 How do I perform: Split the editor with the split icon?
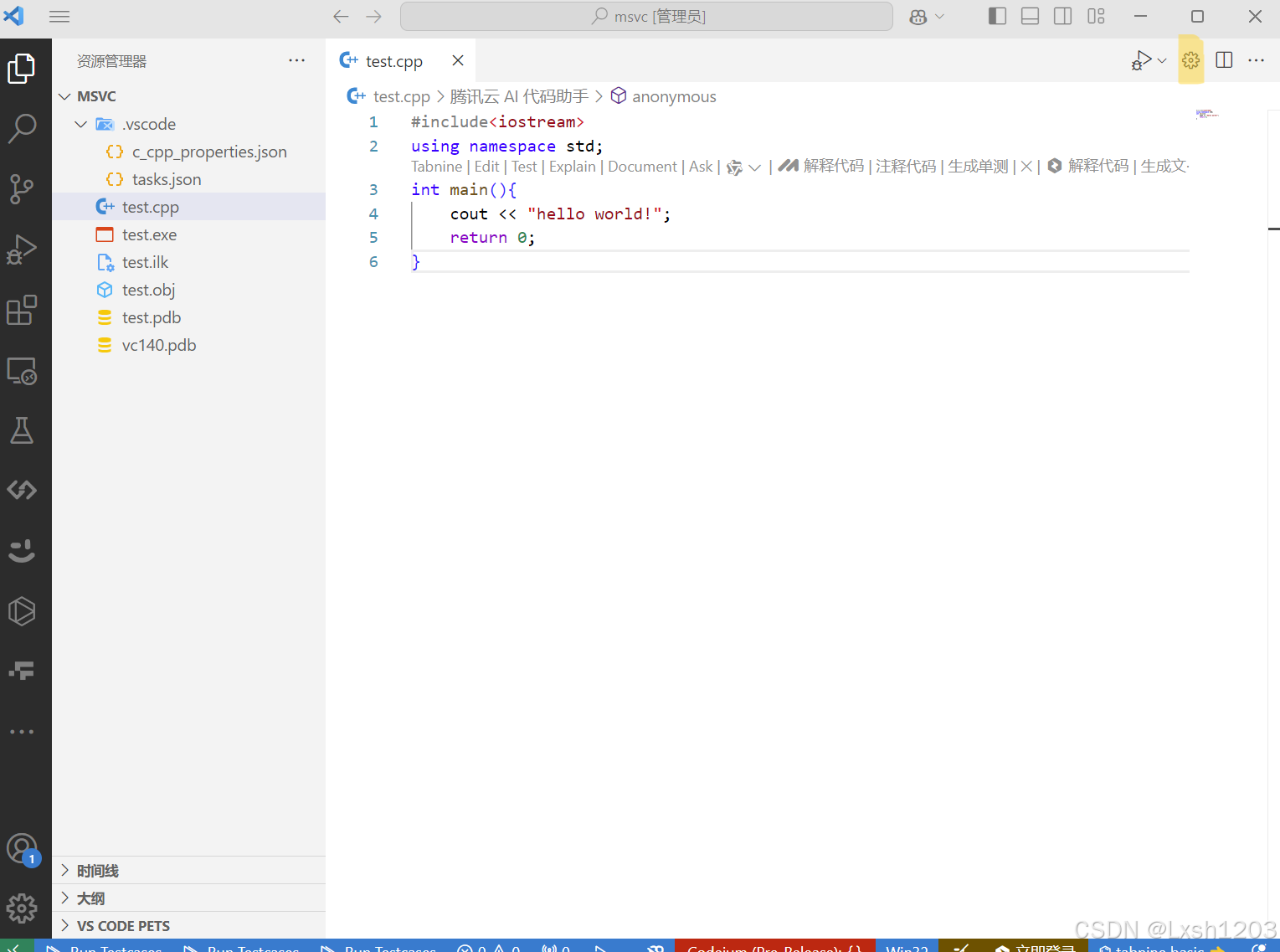pyautogui.click(x=1223, y=59)
